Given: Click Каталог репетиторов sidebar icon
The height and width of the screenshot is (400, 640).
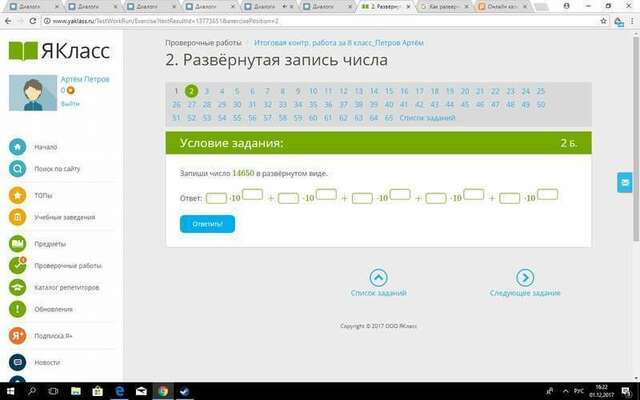Looking at the screenshot, I should pyautogui.click(x=18, y=287).
